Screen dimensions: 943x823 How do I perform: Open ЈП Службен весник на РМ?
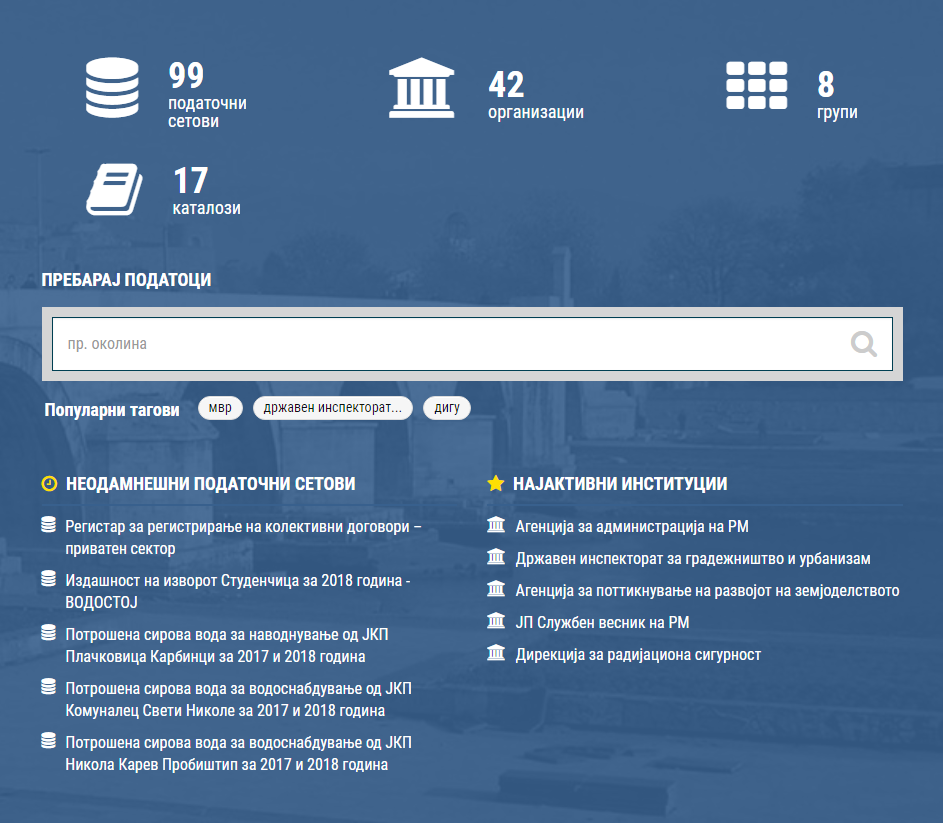(x=602, y=623)
